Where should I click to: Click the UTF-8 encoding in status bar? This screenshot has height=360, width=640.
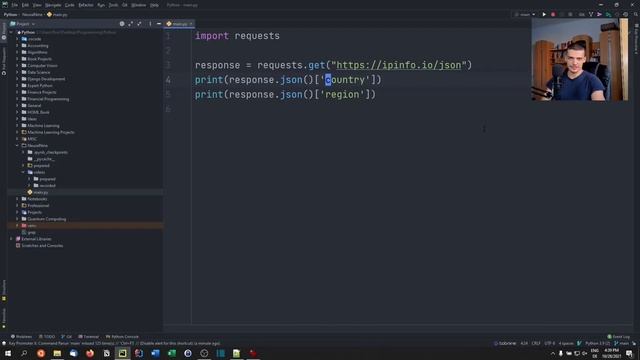tap(550, 343)
